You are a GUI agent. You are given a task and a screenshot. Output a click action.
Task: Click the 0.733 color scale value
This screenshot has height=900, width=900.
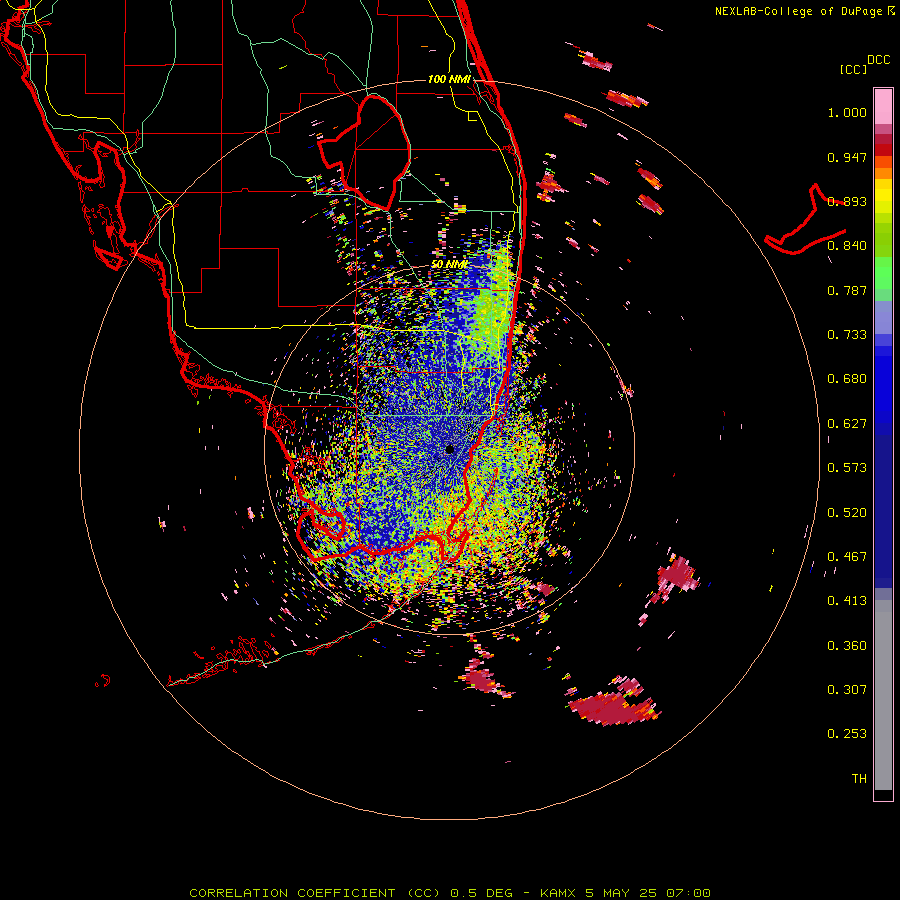847,335
